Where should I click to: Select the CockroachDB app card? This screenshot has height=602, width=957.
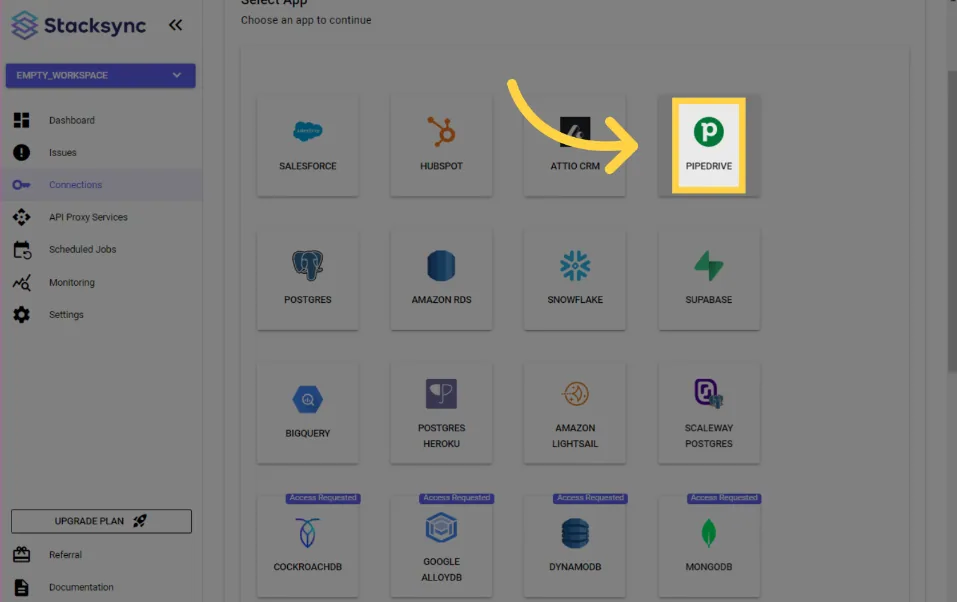click(308, 547)
